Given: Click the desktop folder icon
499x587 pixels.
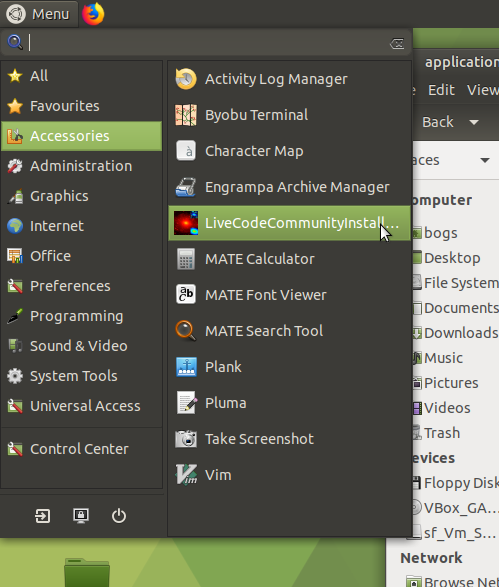Looking at the screenshot, I should 87,572.
